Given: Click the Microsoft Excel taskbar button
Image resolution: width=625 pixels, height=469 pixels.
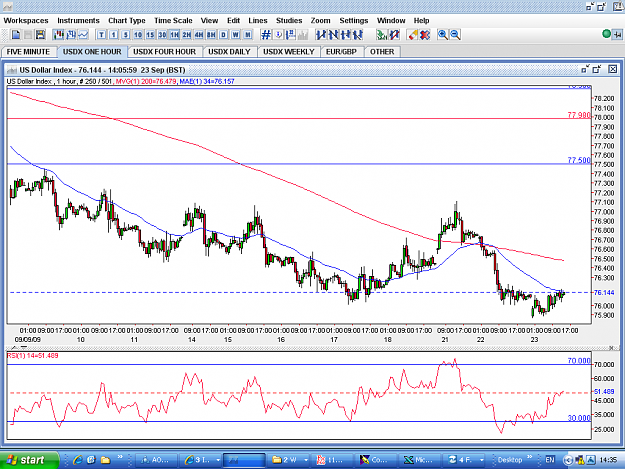Looking at the screenshot, I should click(x=419, y=460).
